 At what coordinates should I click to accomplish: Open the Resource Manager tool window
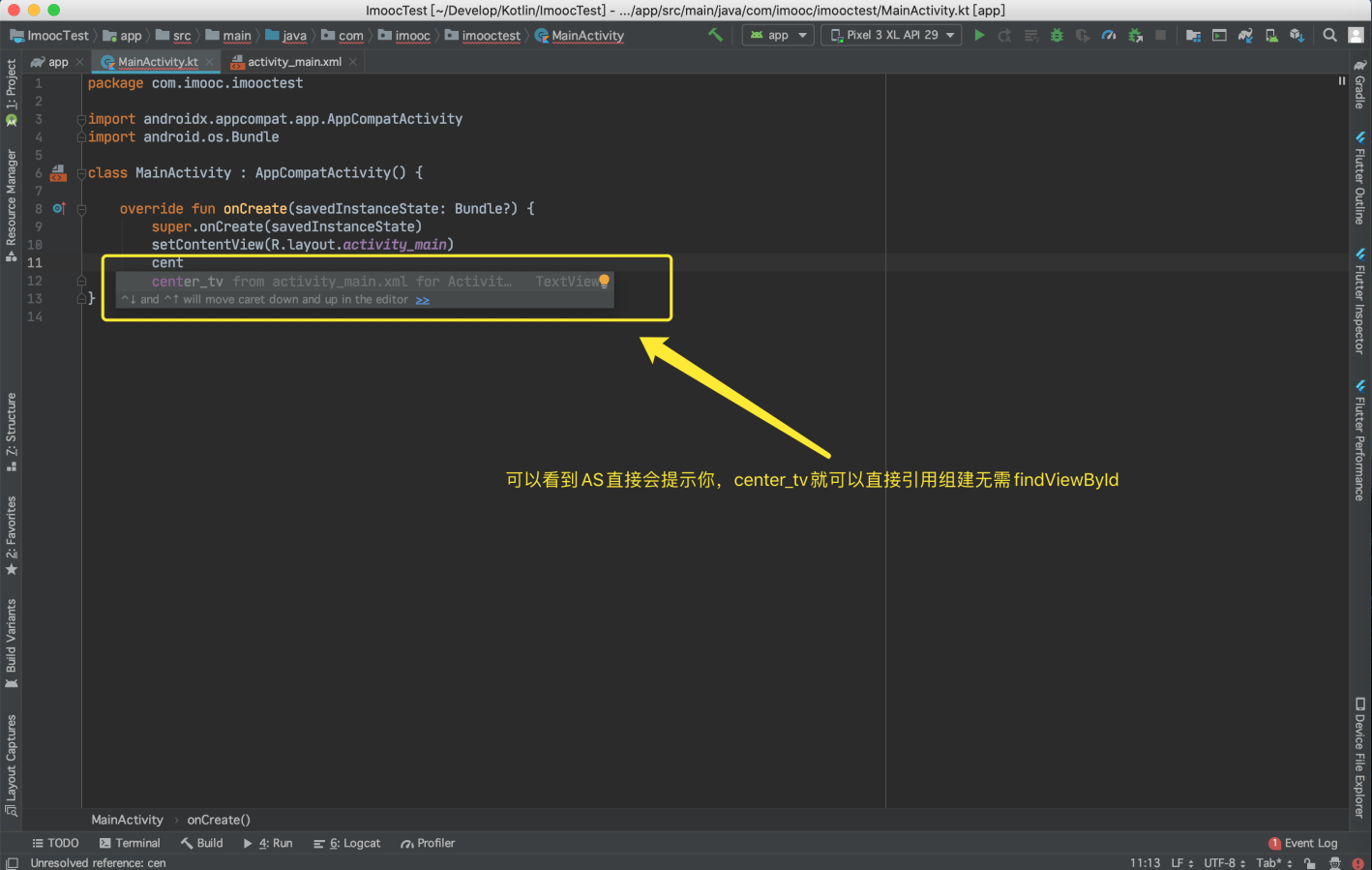pyautogui.click(x=11, y=205)
